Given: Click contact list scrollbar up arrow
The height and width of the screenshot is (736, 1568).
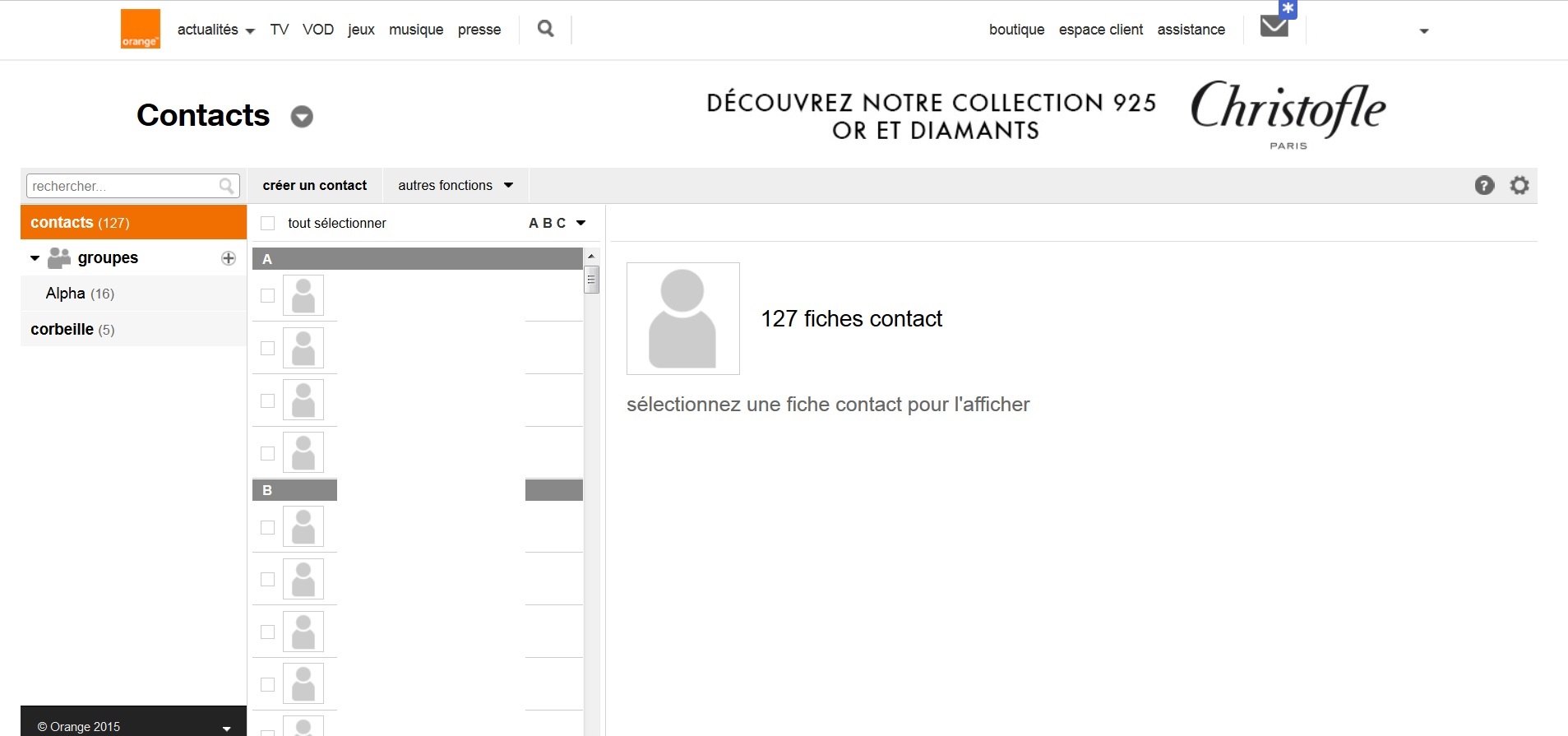Looking at the screenshot, I should (591, 256).
